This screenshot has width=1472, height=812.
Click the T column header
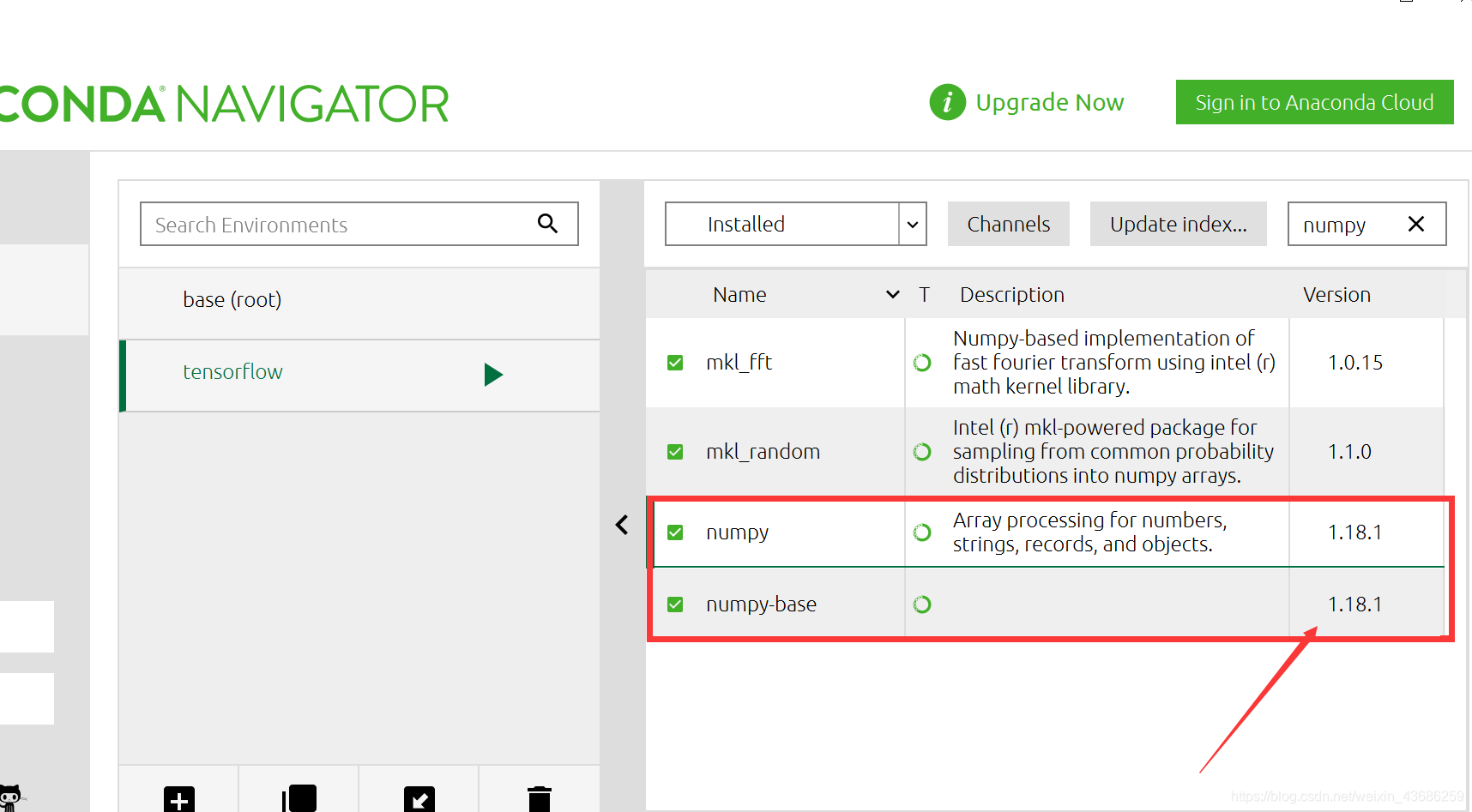[924, 295]
